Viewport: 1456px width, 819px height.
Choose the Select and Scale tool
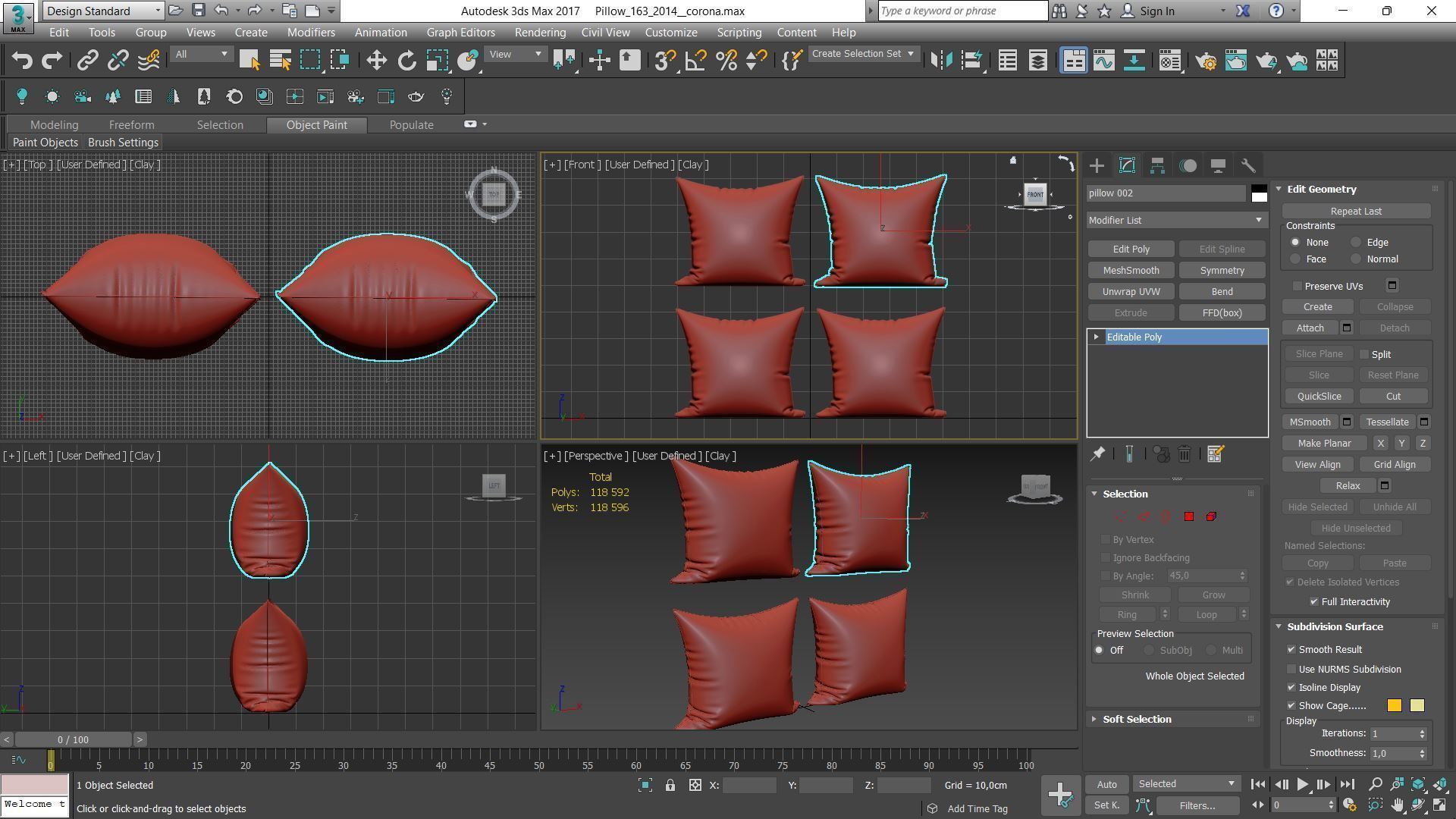pyautogui.click(x=438, y=61)
